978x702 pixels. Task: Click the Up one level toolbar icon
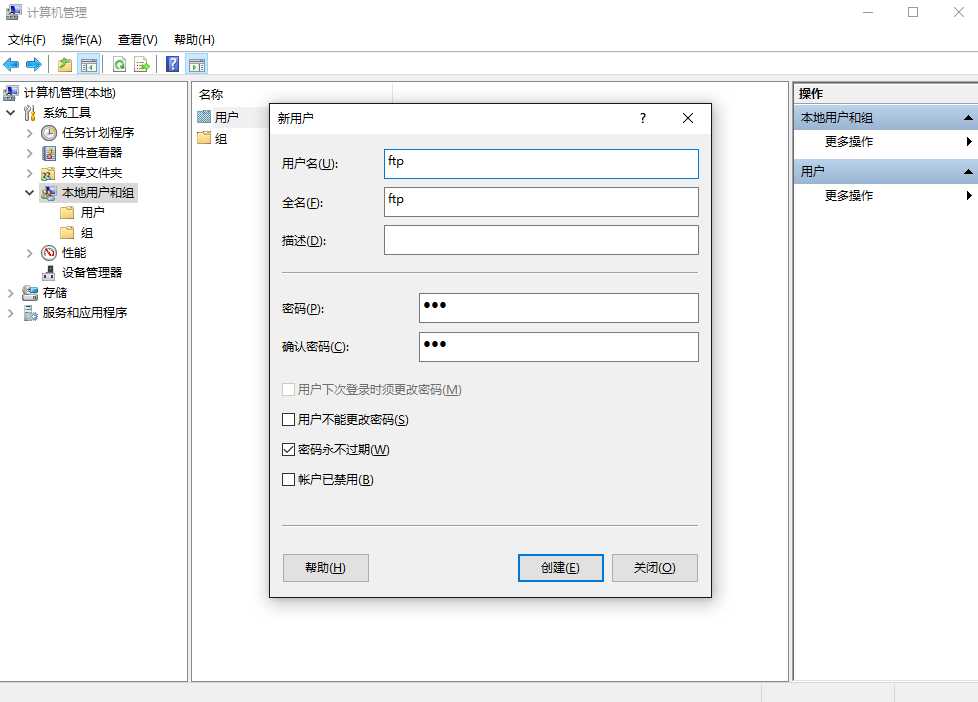pos(65,64)
